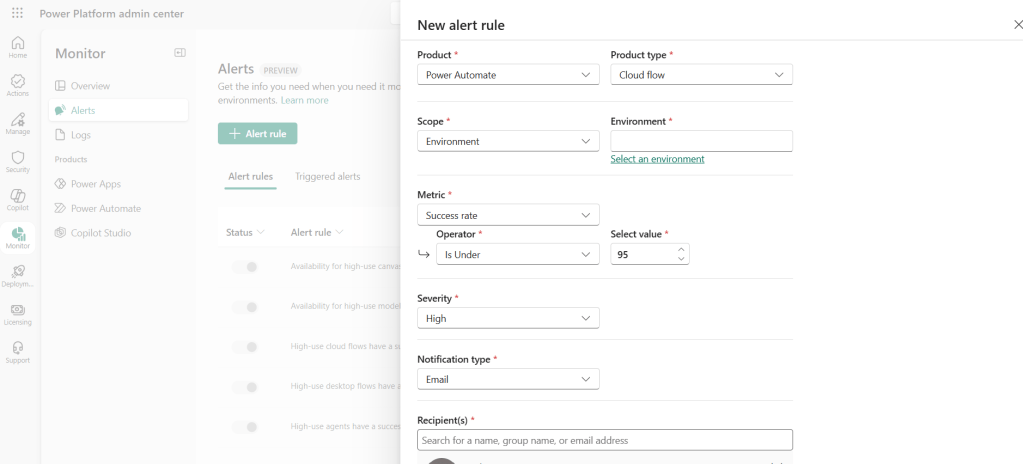Expand the Product dropdown showing Power Automate
Screen dimensions: 1023x464
coord(507,75)
